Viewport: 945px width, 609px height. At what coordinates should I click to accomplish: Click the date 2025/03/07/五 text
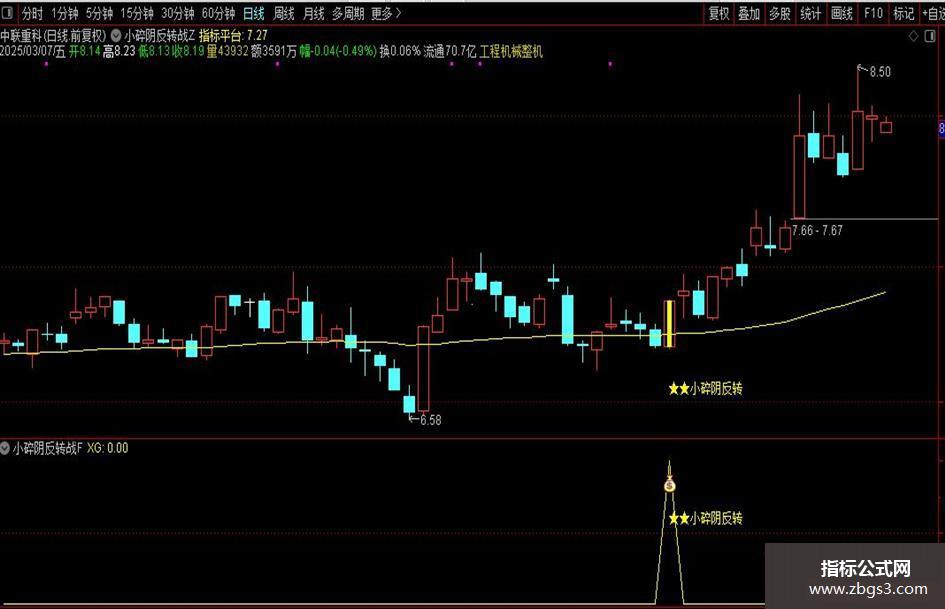coord(33,51)
